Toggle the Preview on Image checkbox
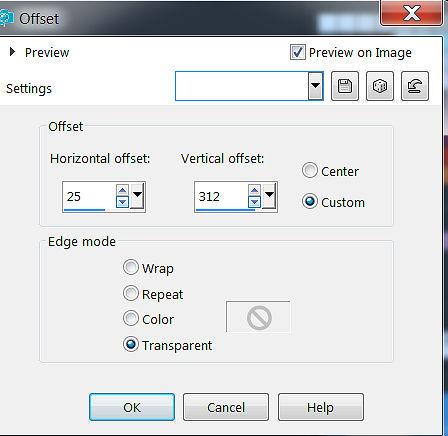This screenshot has height=436, width=448. coord(297,52)
